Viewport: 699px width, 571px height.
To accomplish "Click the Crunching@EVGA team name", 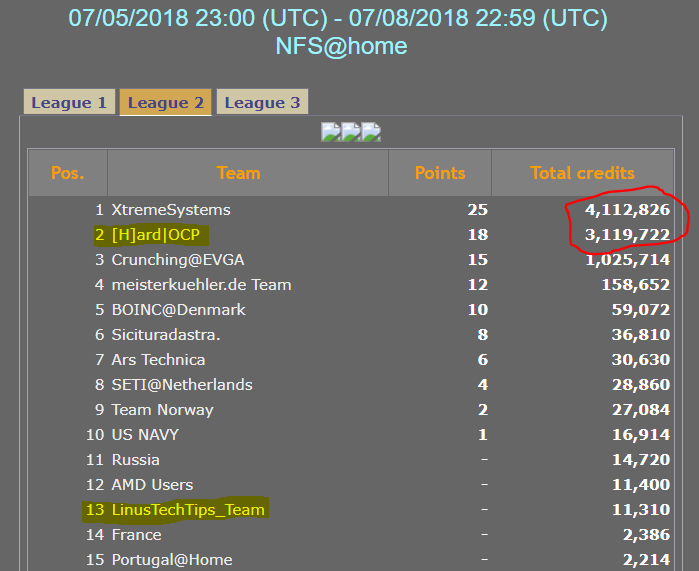I will (x=177, y=260).
